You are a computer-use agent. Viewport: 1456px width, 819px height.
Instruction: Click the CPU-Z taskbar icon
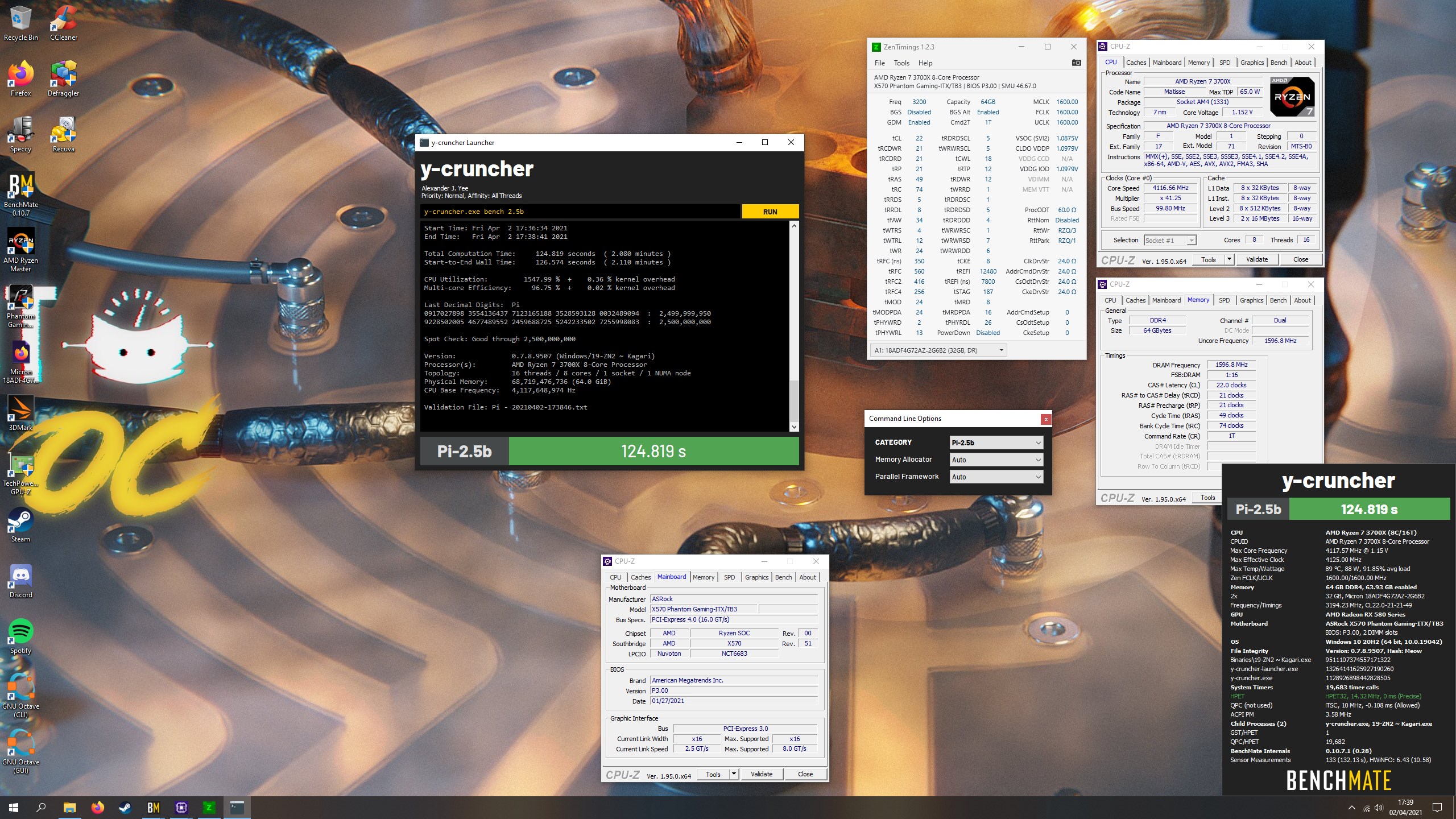(181, 807)
